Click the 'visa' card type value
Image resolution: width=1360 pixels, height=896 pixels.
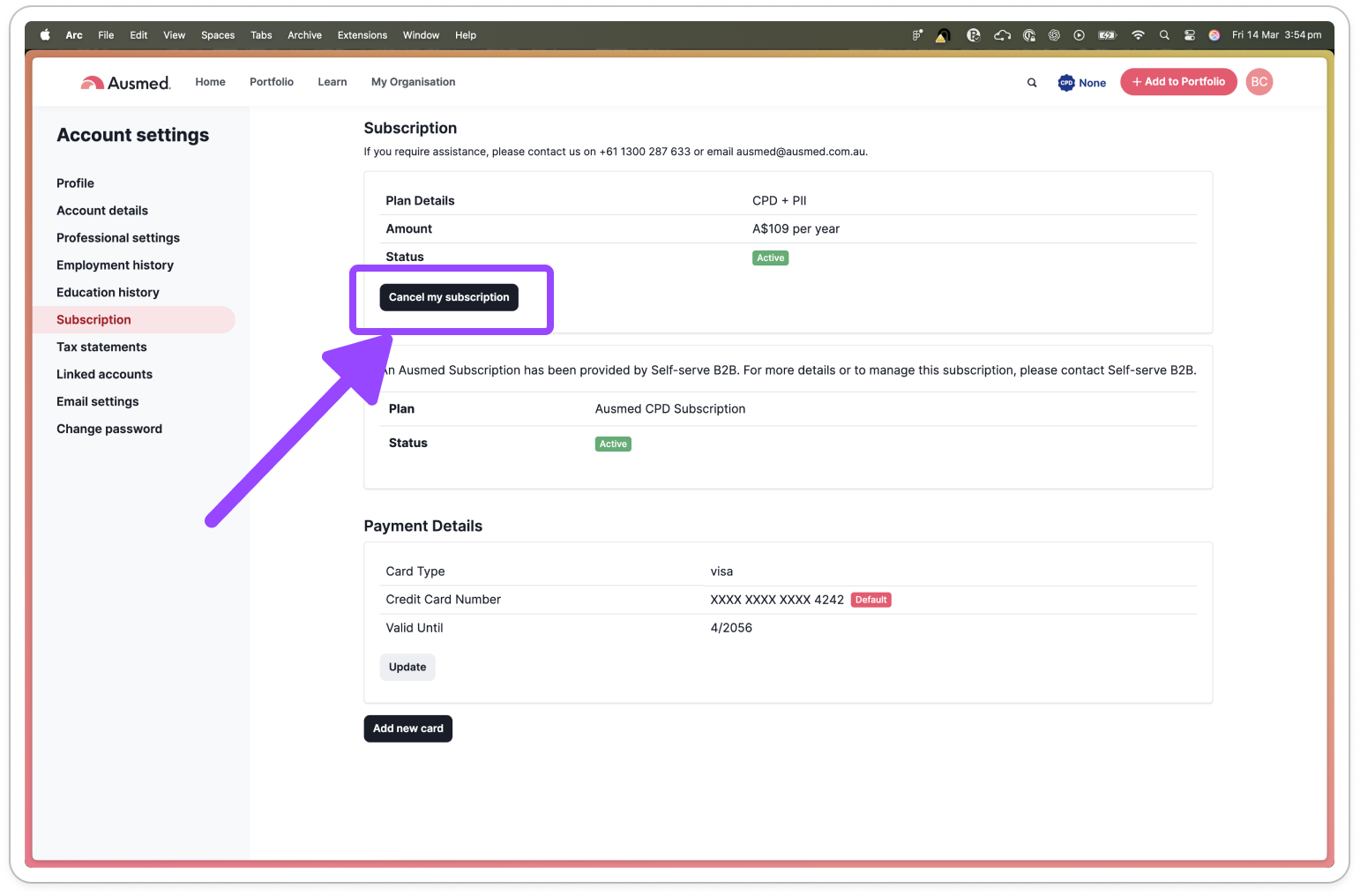coord(721,571)
